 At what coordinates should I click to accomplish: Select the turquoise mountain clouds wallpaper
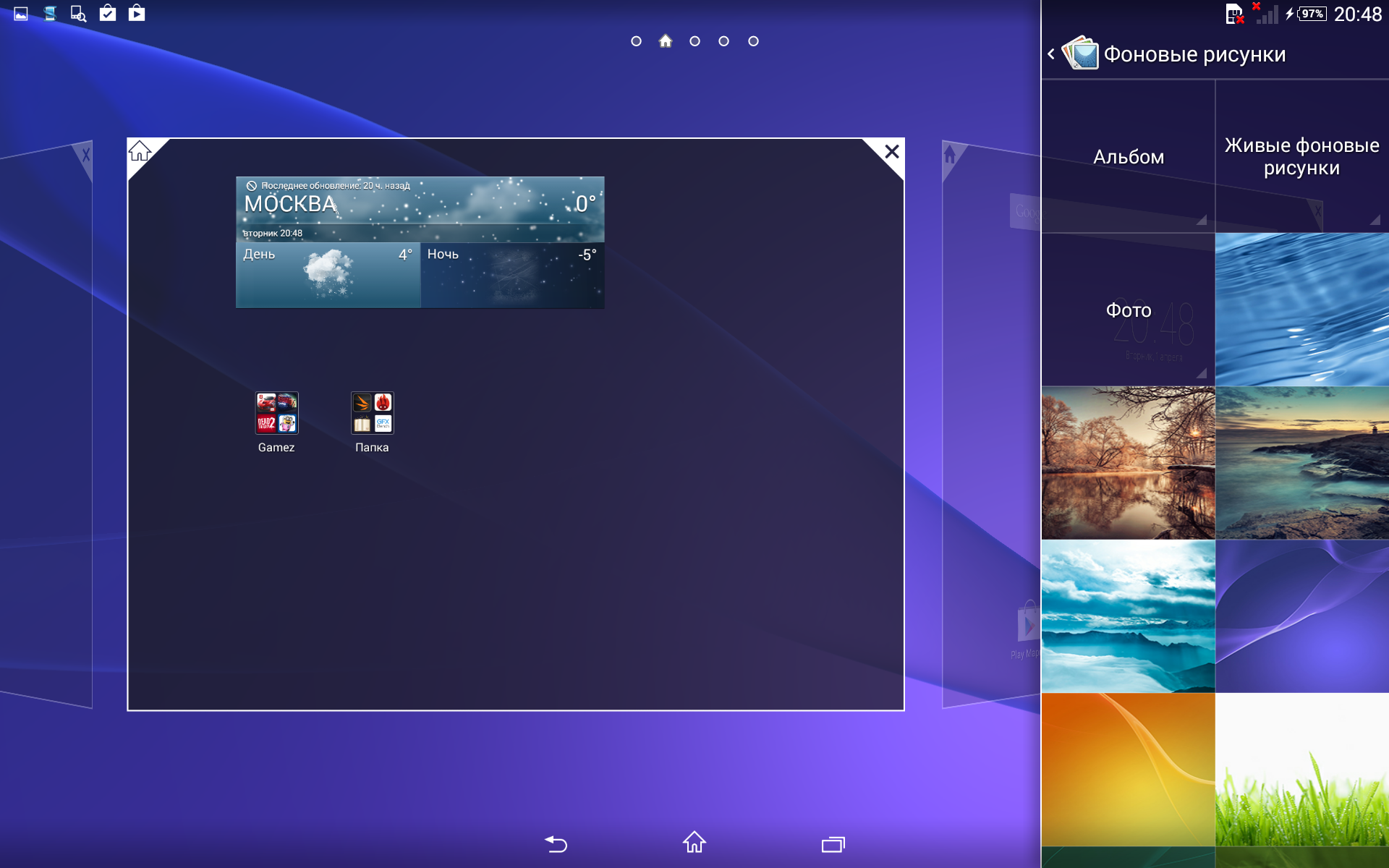click(1128, 616)
